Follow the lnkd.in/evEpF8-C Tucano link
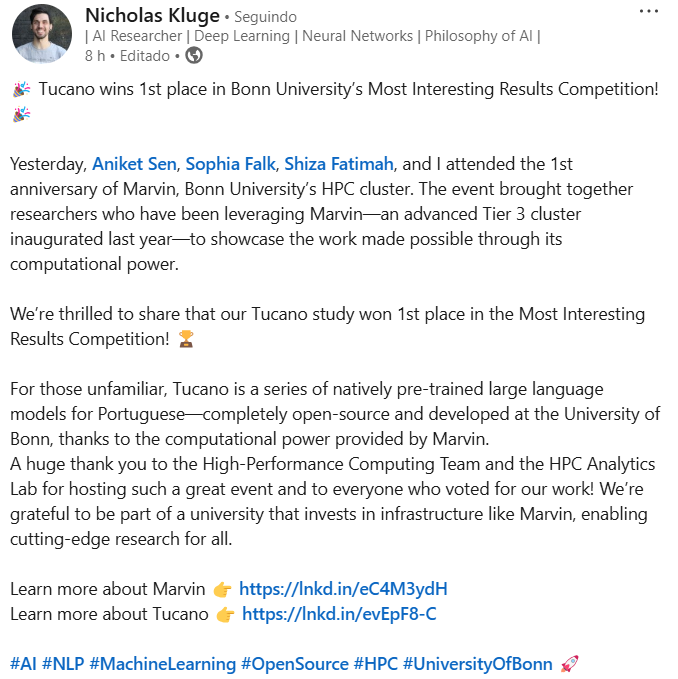 [339, 614]
